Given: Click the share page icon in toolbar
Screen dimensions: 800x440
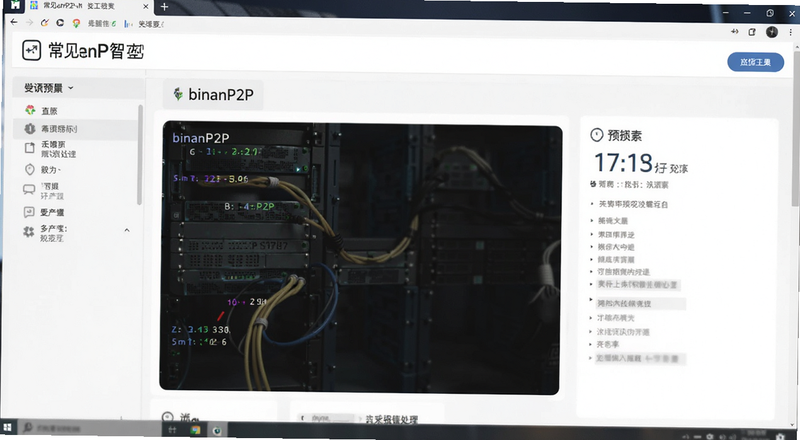Looking at the screenshot, I should point(752,32).
